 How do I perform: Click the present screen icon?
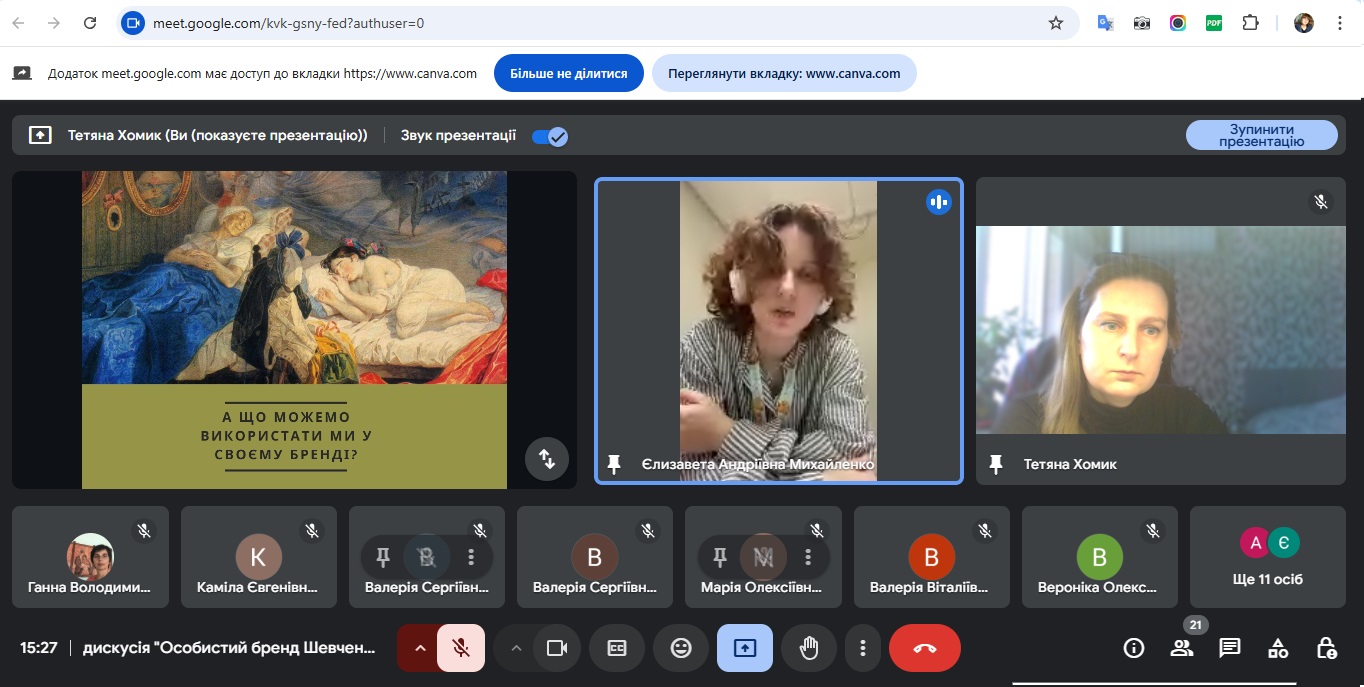point(744,648)
